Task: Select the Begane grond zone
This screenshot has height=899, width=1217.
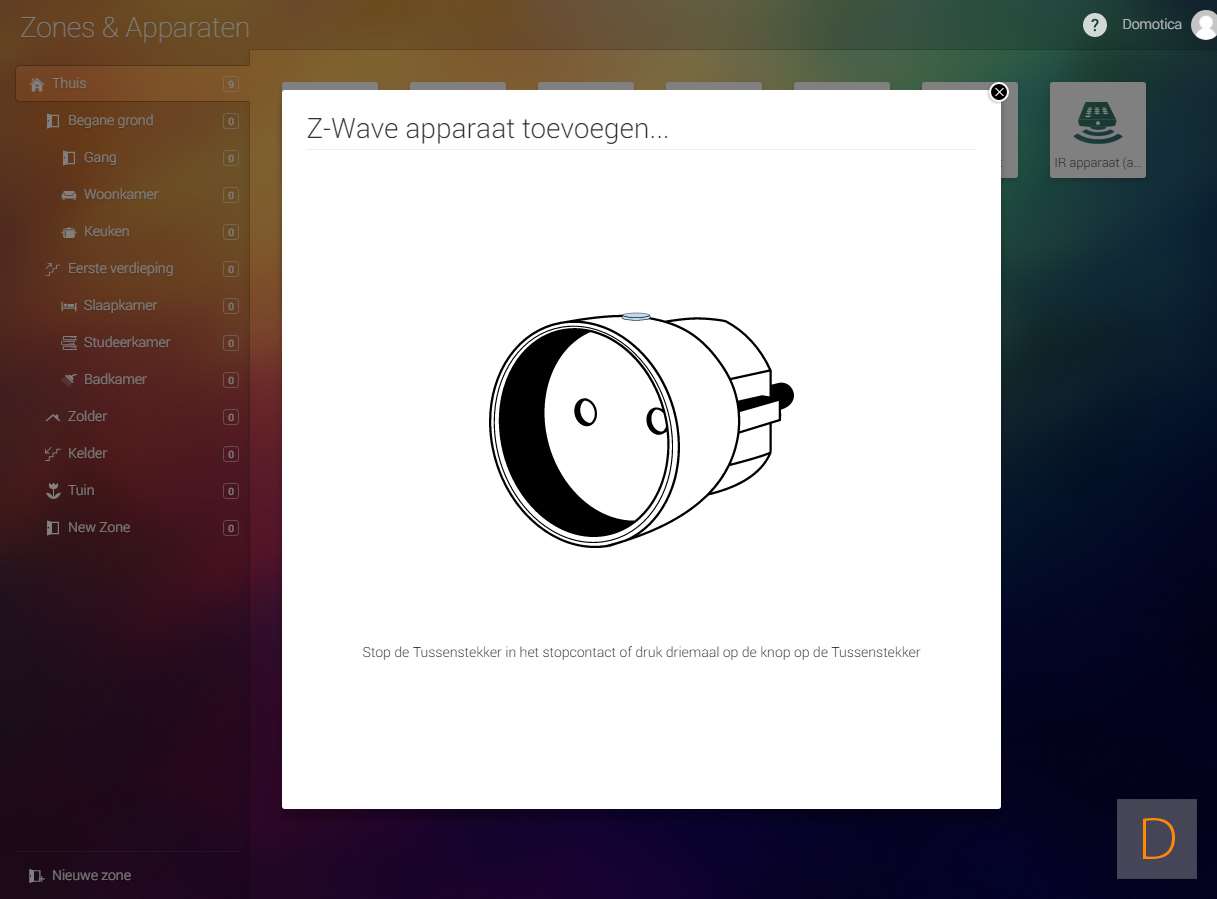Action: [x=110, y=121]
